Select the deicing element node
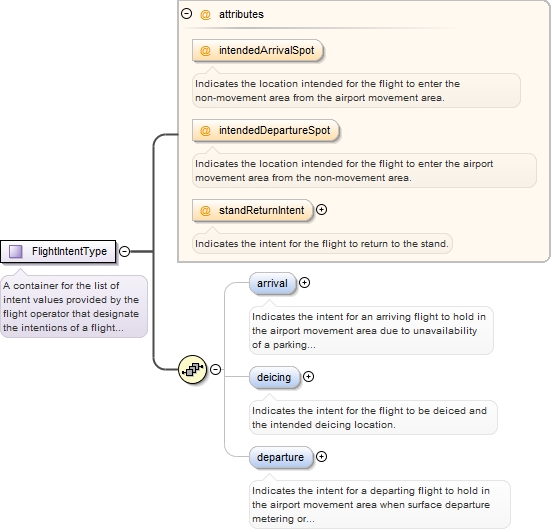This screenshot has height=532, width=552. 275,377
